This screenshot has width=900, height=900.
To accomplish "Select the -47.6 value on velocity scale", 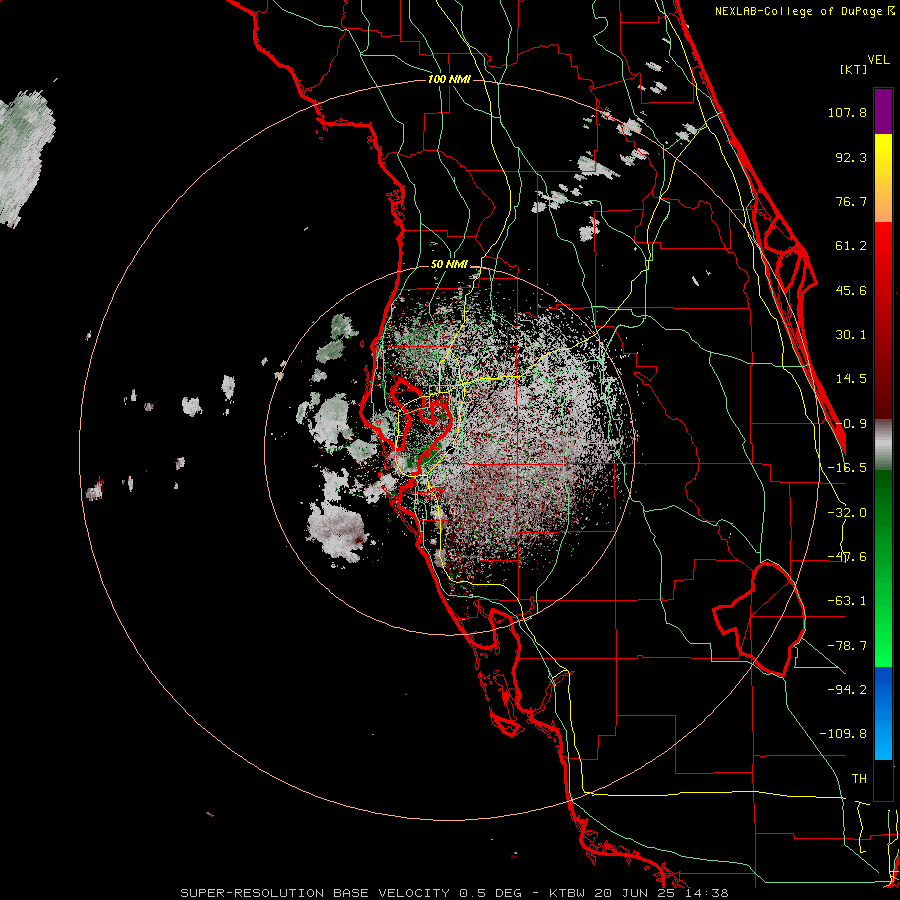I will (847, 557).
